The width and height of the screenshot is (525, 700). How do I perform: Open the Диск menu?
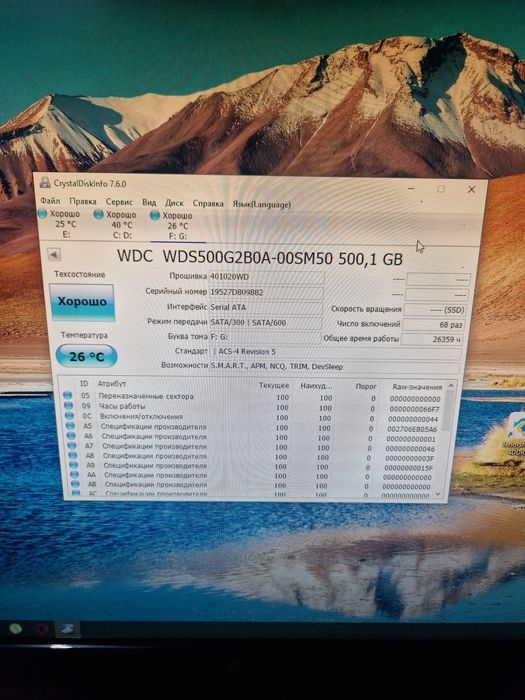pyautogui.click(x=174, y=203)
